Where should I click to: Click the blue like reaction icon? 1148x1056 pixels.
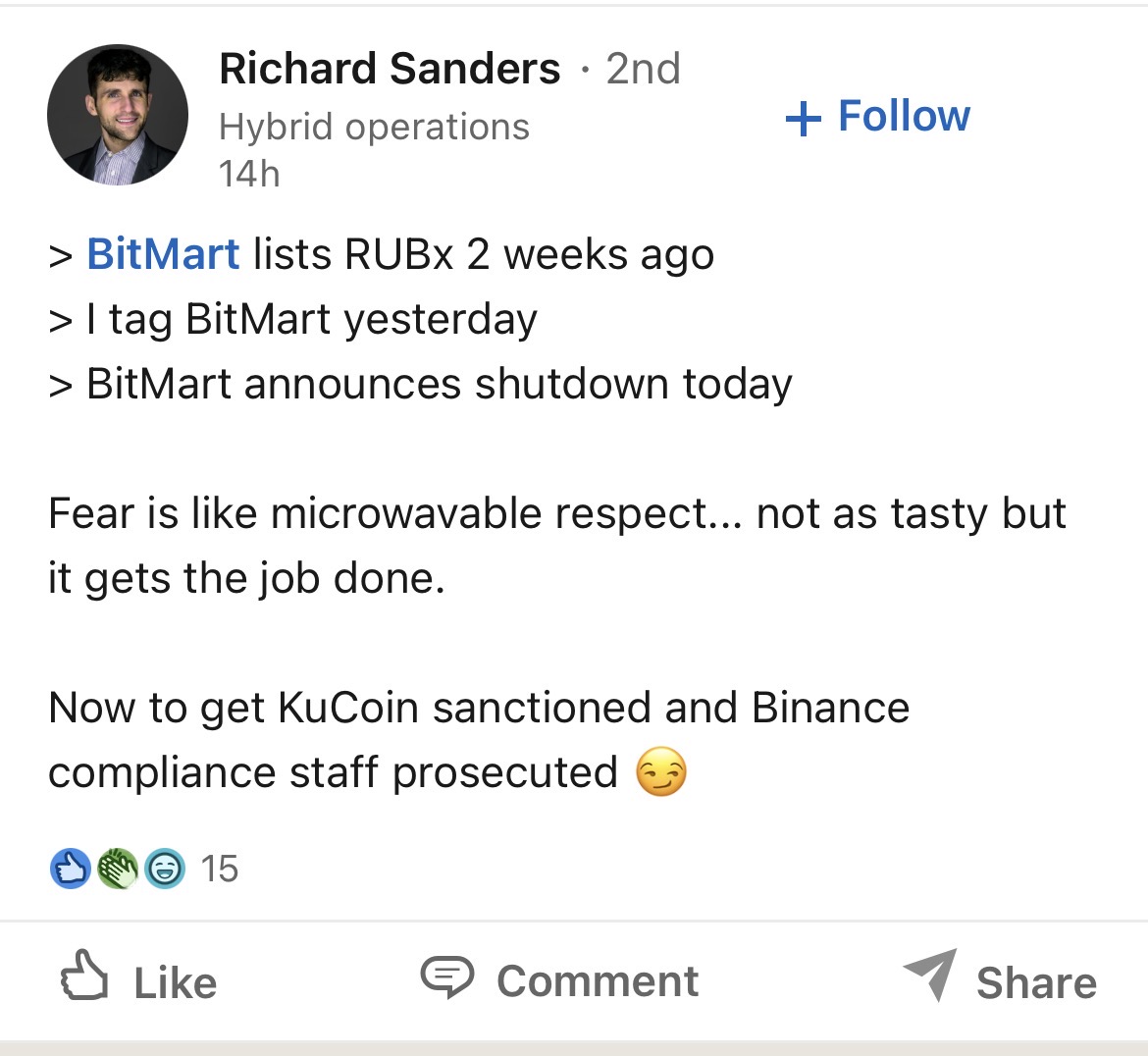[71, 869]
